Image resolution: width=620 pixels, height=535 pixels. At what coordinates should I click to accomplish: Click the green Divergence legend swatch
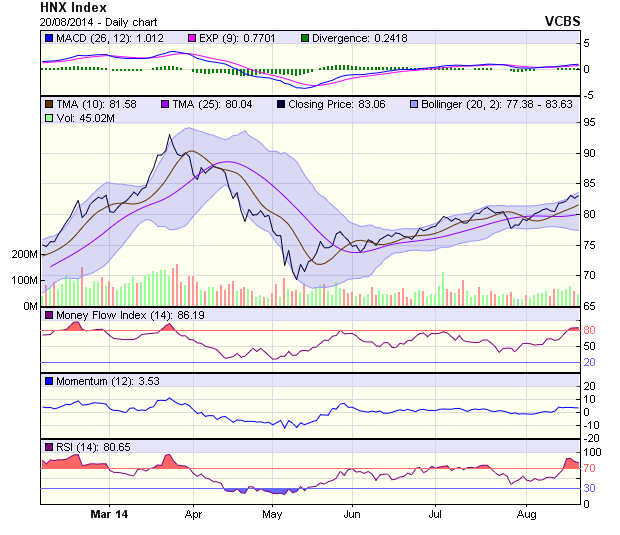[305, 38]
